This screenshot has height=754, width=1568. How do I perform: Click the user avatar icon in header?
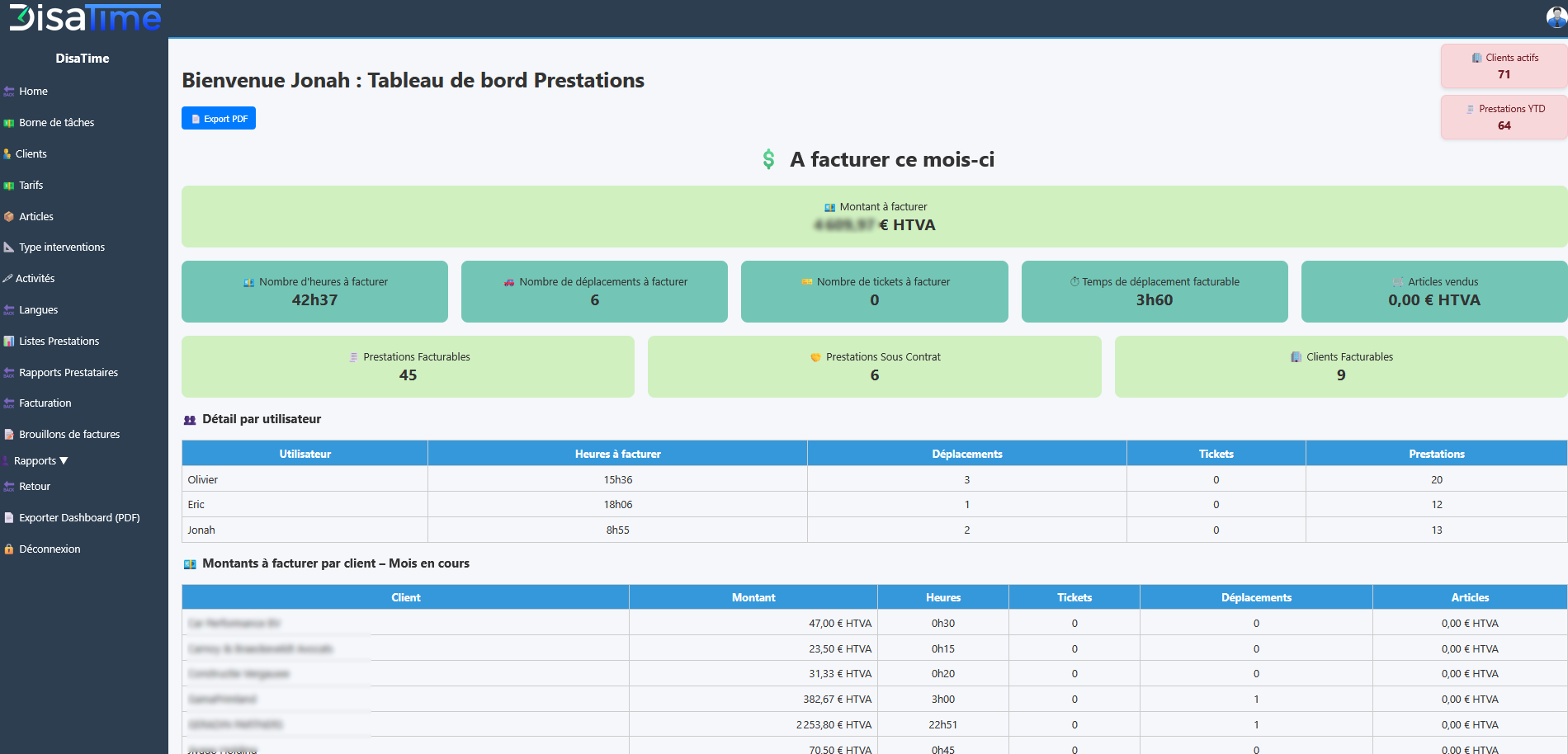(x=1556, y=16)
